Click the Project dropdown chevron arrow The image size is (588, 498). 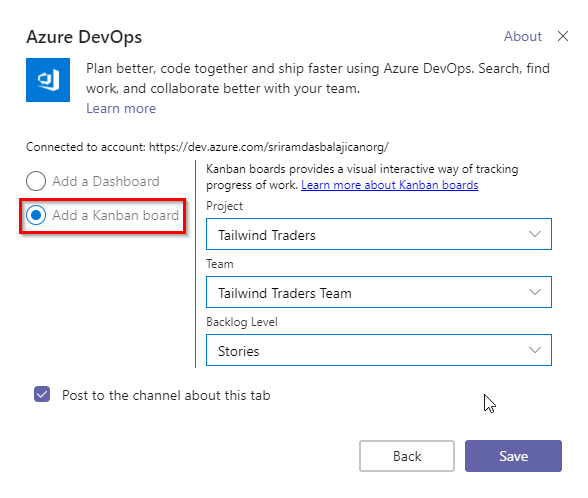[x=534, y=234]
